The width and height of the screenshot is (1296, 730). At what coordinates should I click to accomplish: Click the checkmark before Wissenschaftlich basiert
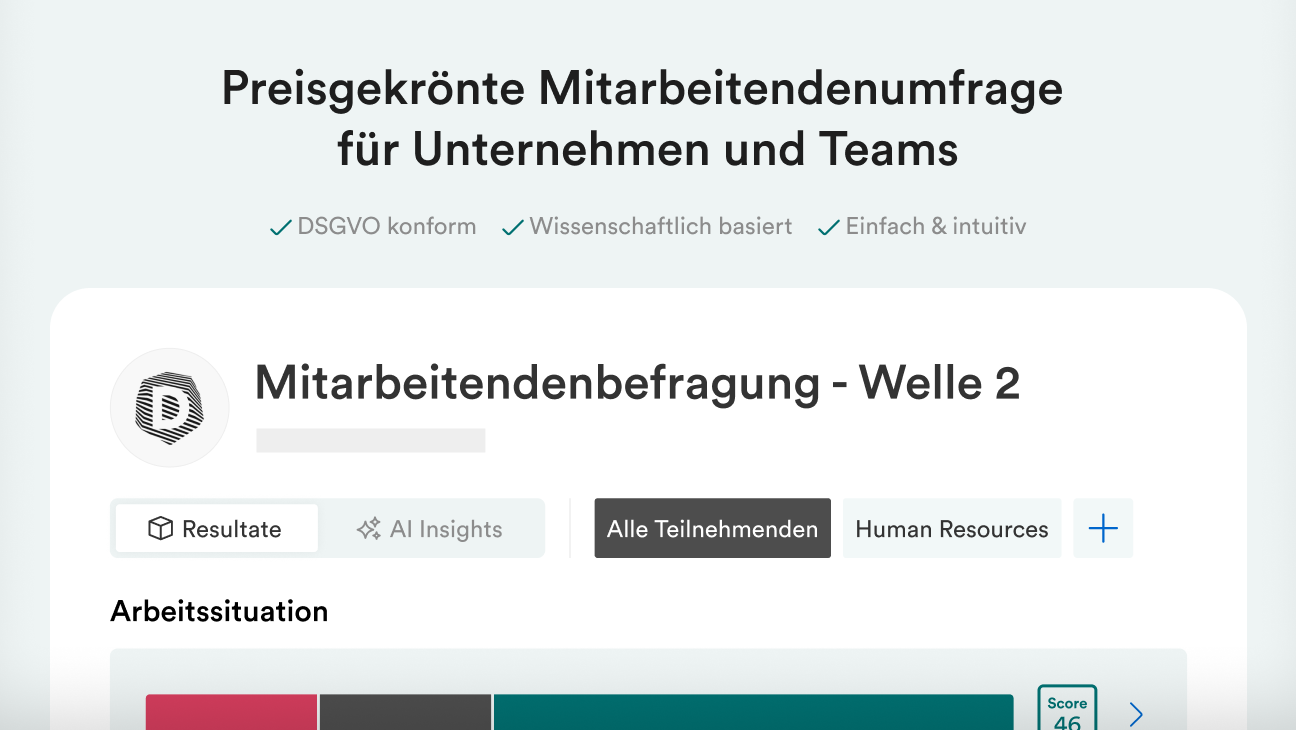click(513, 228)
